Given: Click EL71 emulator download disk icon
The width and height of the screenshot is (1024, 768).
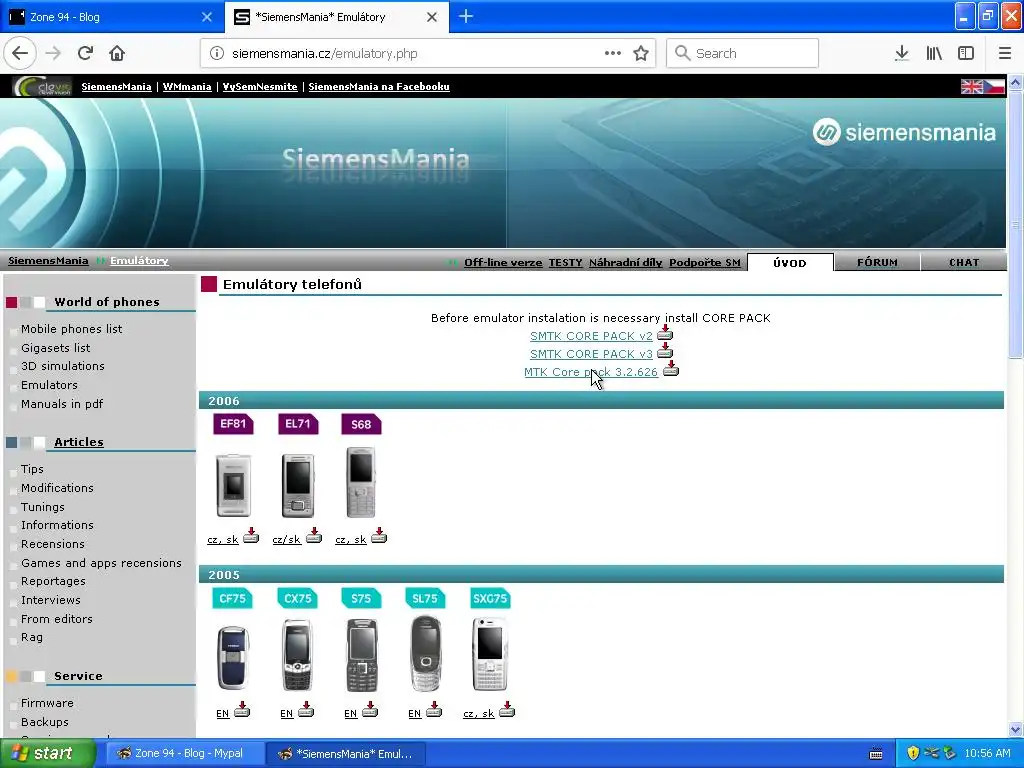Looking at the screenshot, I should (x=314, y=536).
